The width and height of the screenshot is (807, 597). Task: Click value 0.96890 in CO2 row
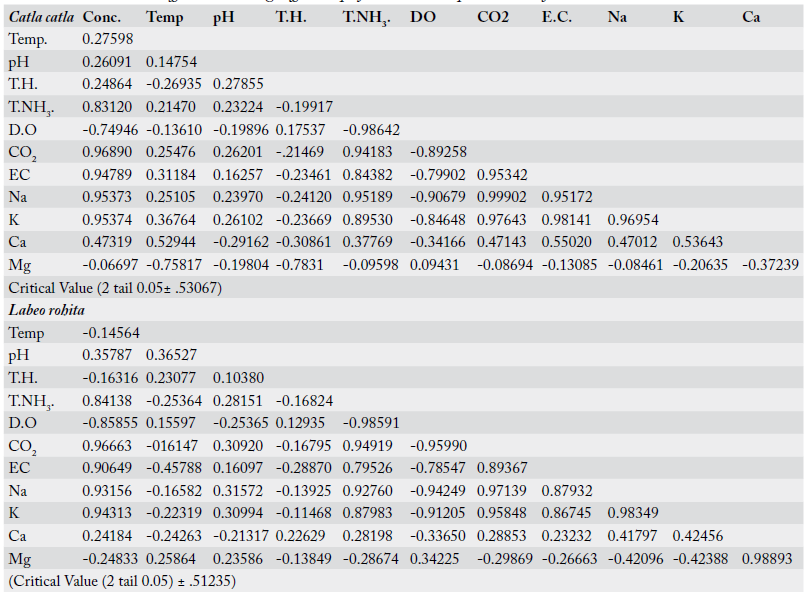point(107,152)
